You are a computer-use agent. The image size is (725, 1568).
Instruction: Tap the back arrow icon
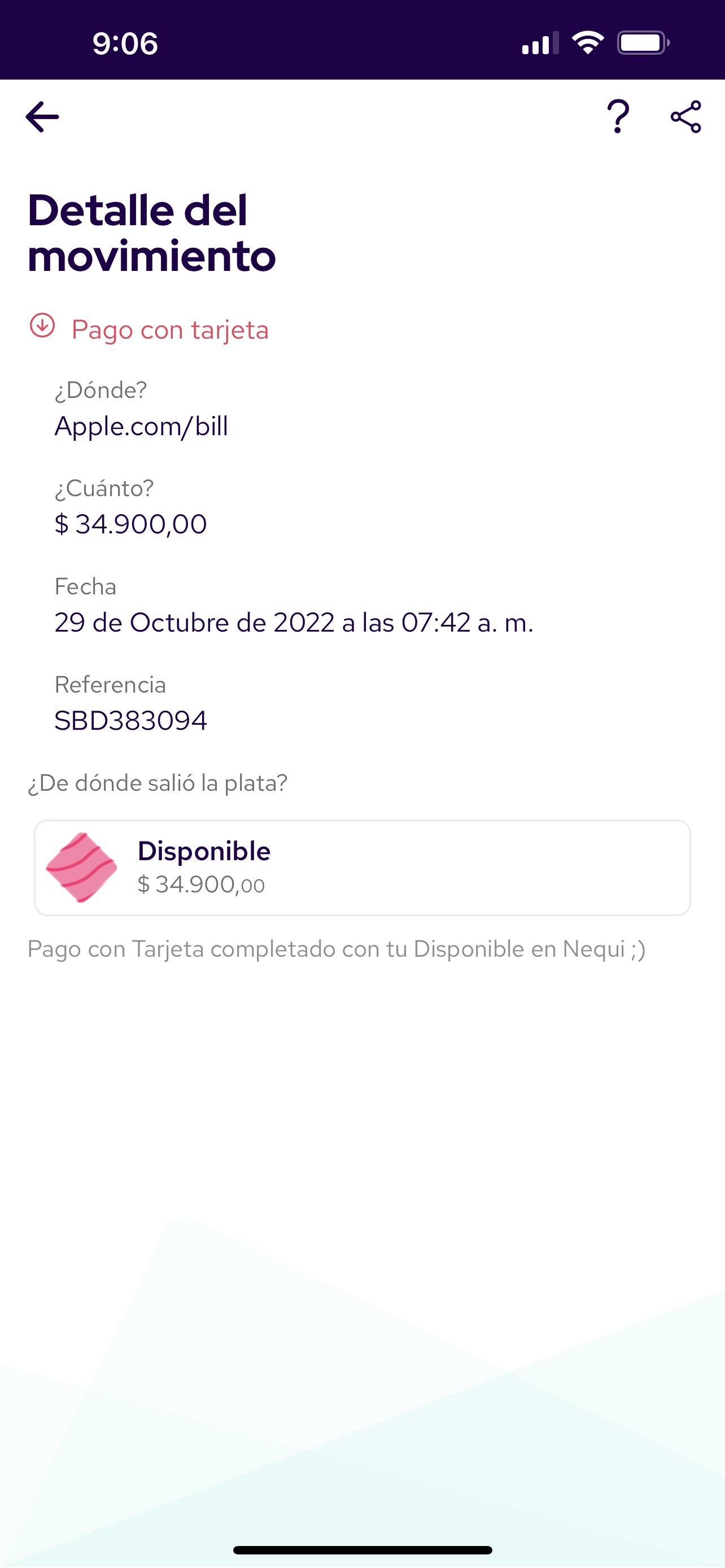coord(42,116)
